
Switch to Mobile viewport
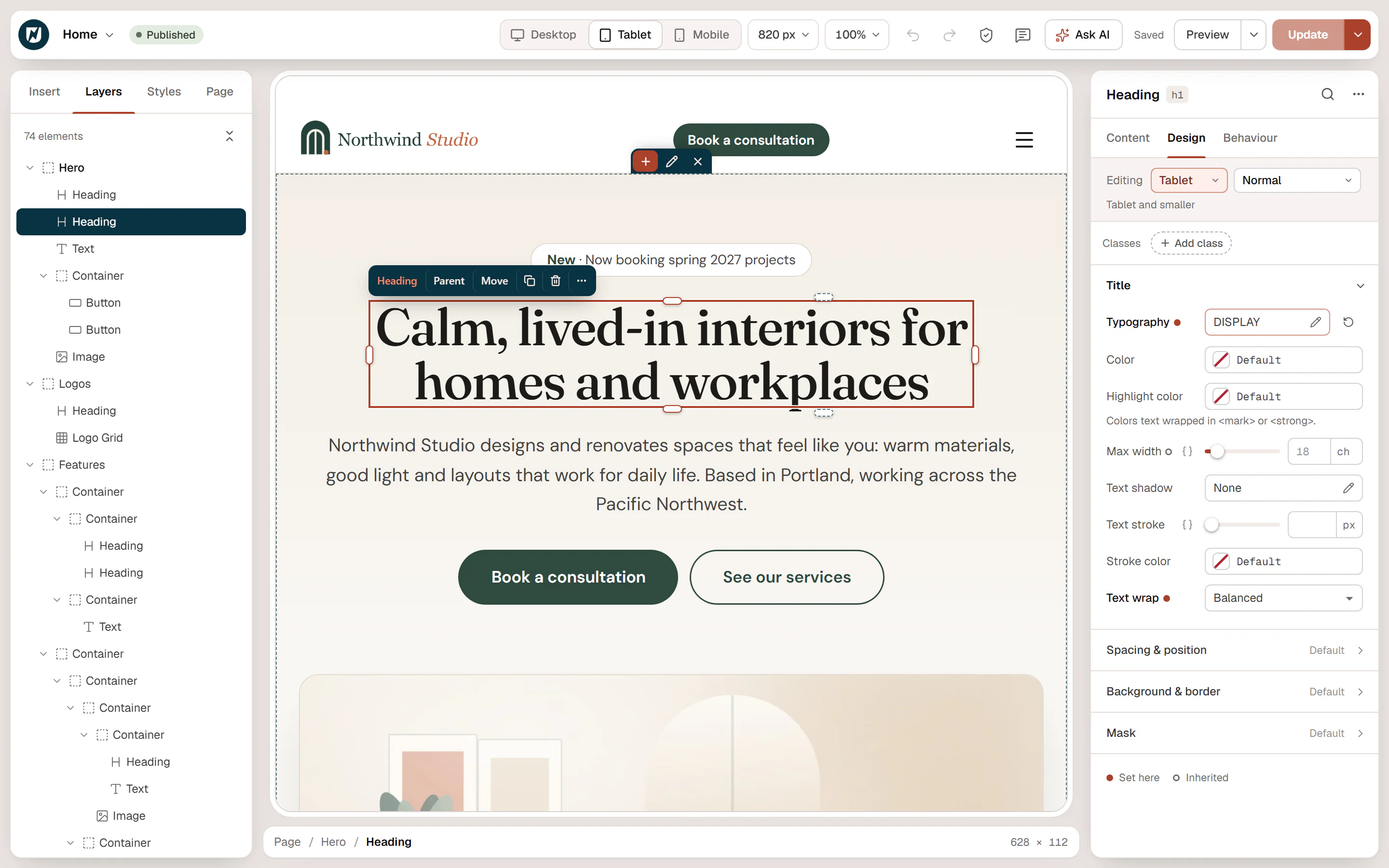pos(701,35)
